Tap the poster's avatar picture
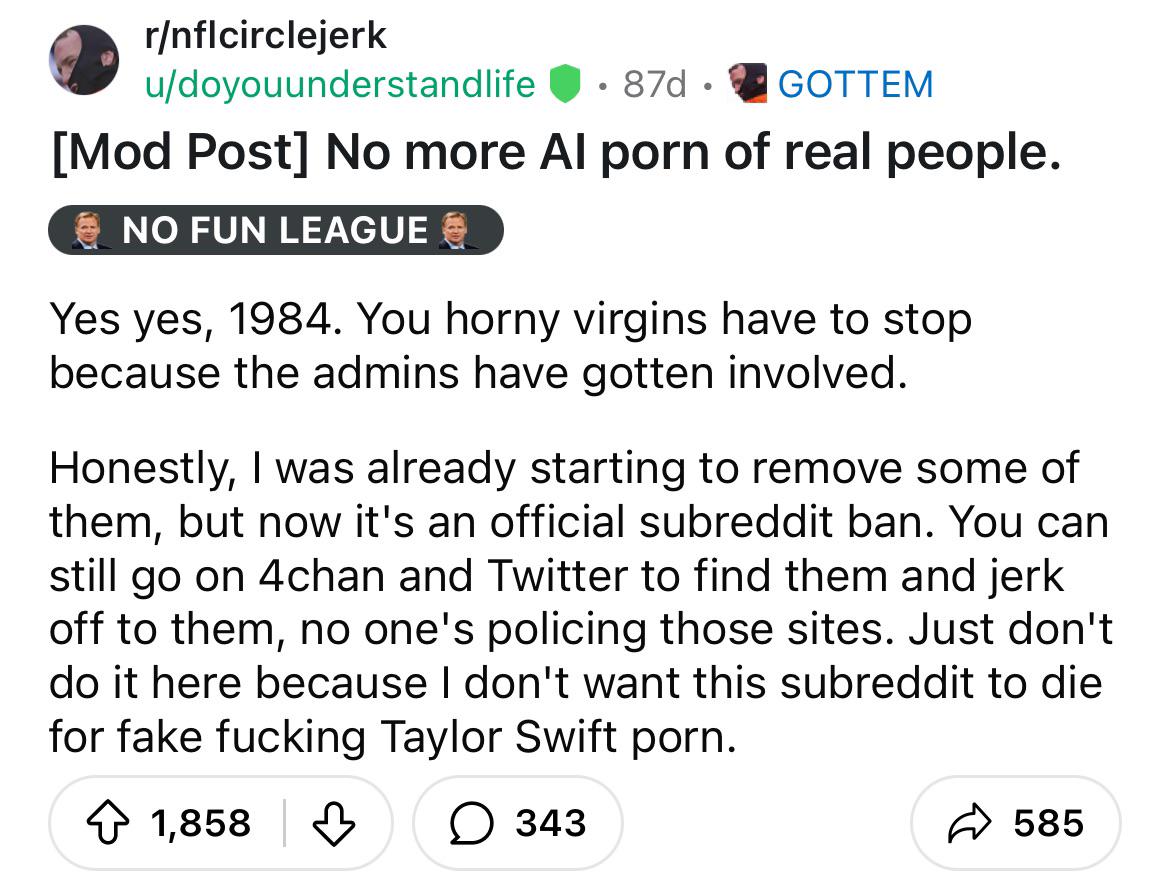 click(x=84, y=62)
